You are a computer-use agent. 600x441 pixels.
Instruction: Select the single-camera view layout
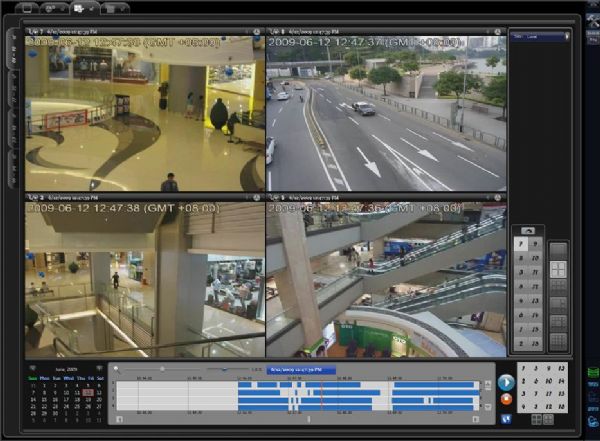(558, 250)
